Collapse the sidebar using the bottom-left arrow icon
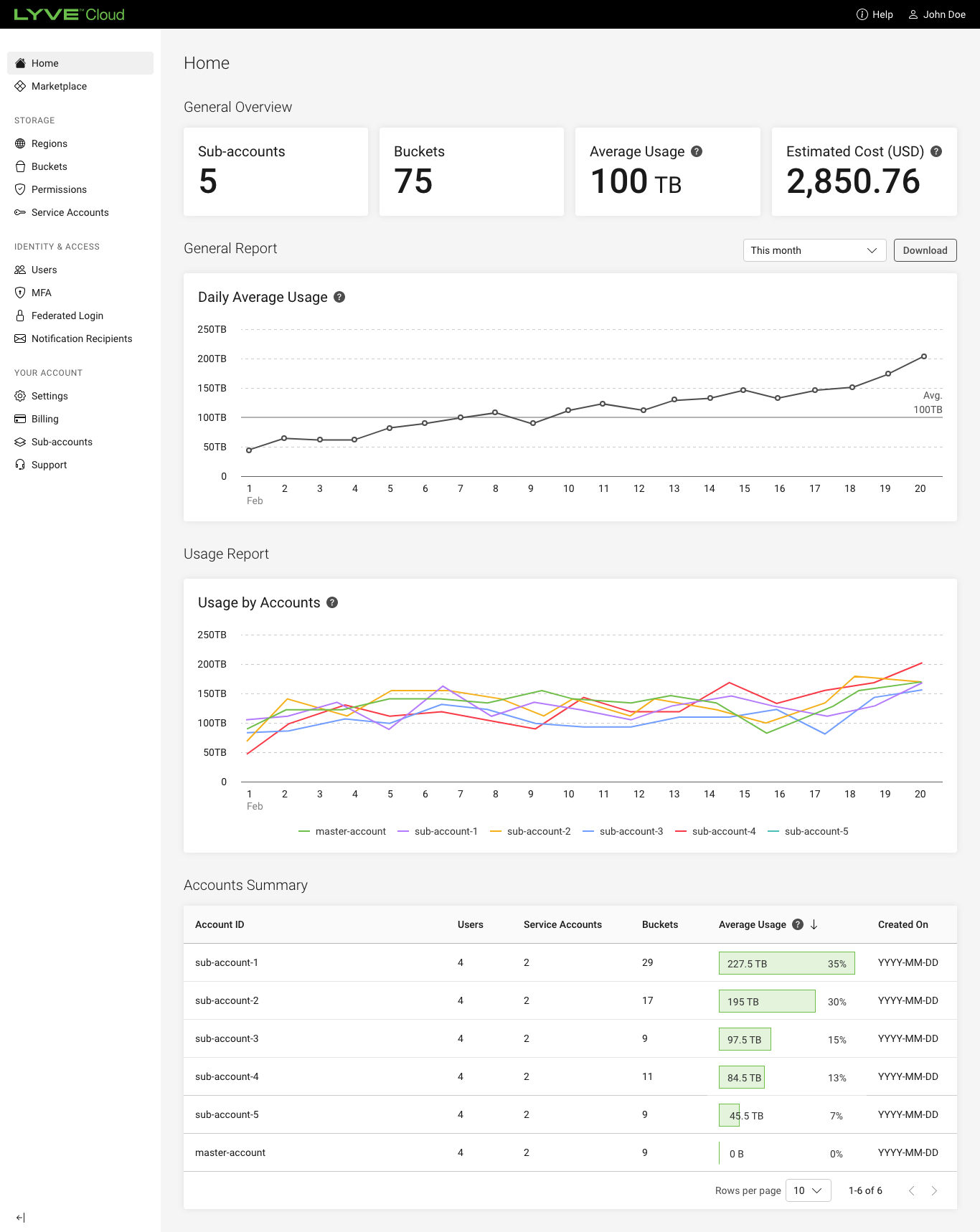 pos(20,1217)
